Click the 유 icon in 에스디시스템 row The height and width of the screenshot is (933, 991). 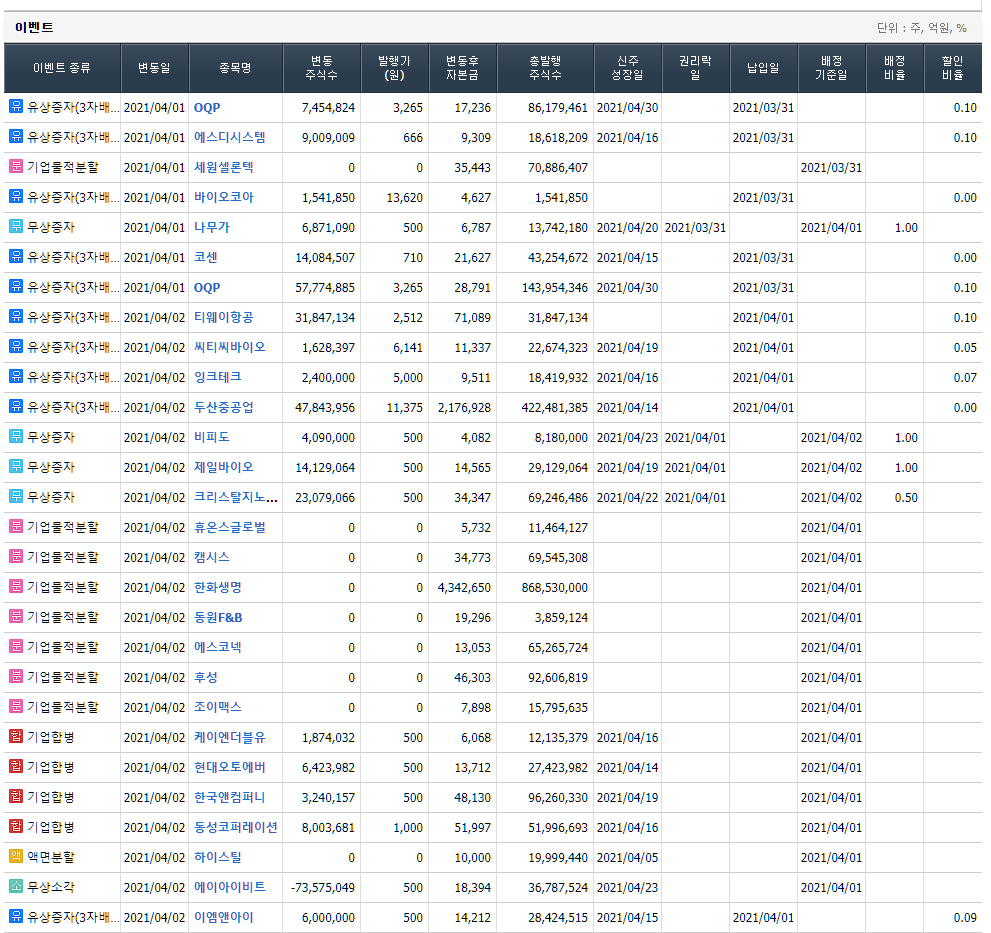(16, 137)
